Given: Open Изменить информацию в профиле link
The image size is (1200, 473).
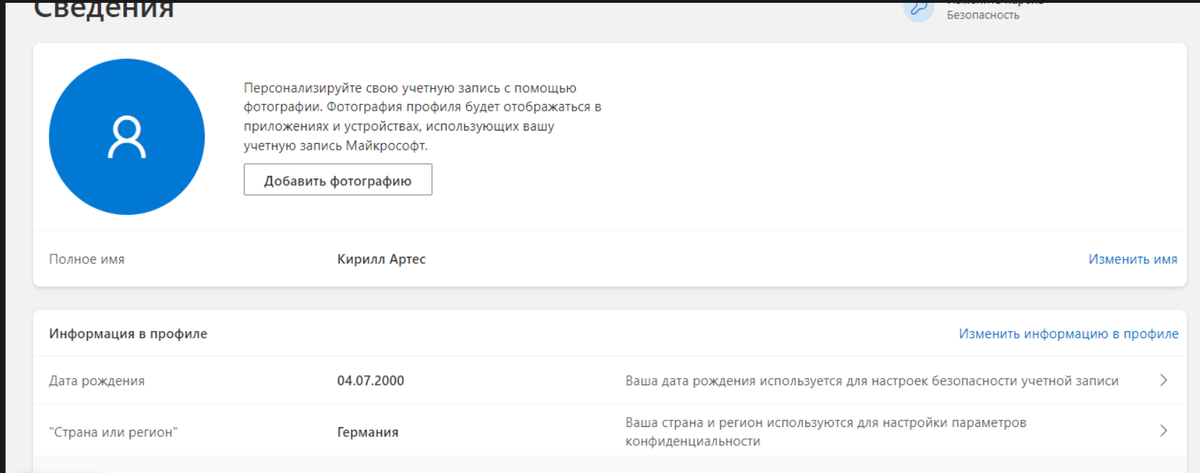Looking at the screenshot, I should [1068, 333].
